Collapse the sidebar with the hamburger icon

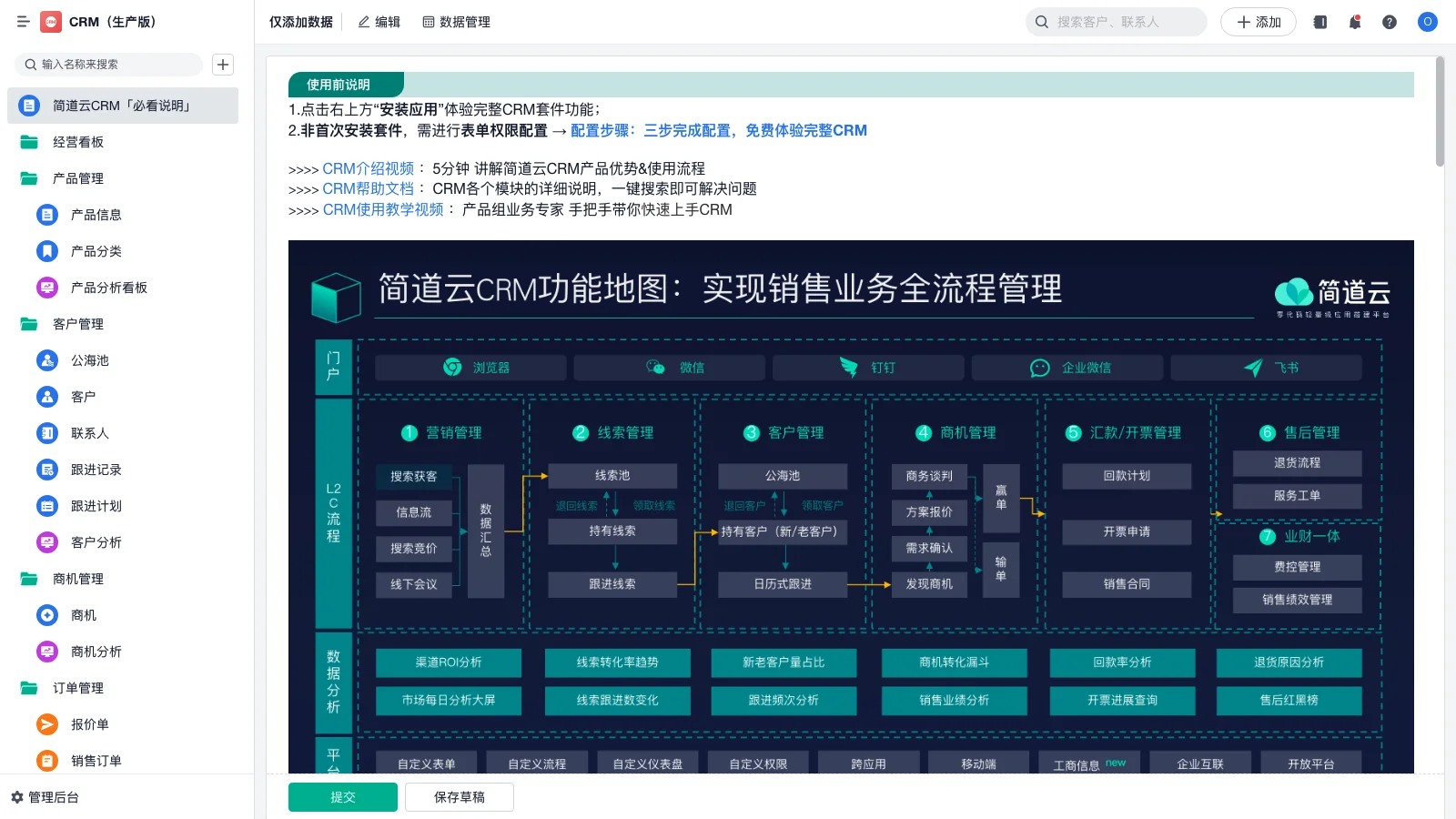tap(22, 22)
